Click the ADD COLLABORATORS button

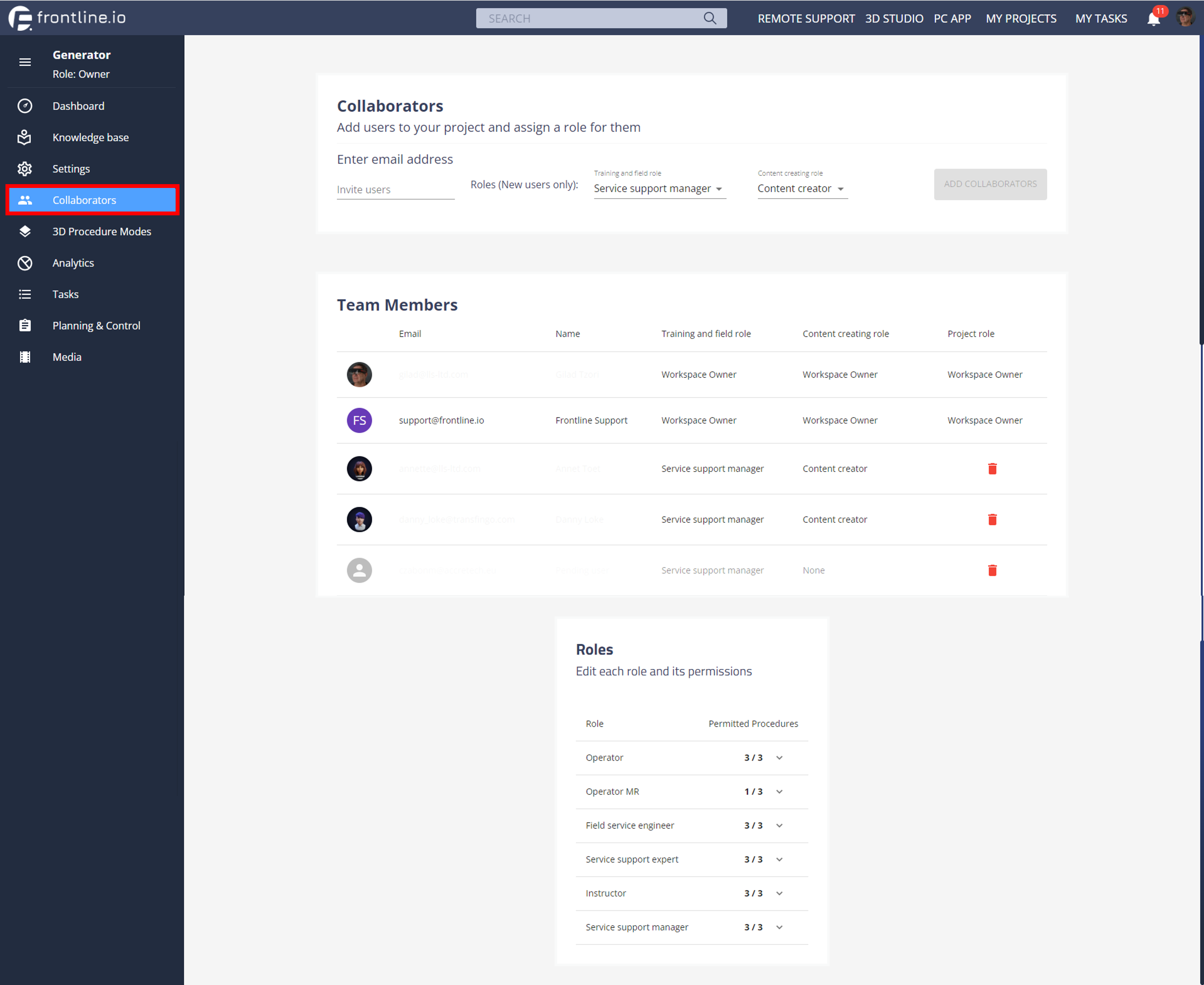989,184
